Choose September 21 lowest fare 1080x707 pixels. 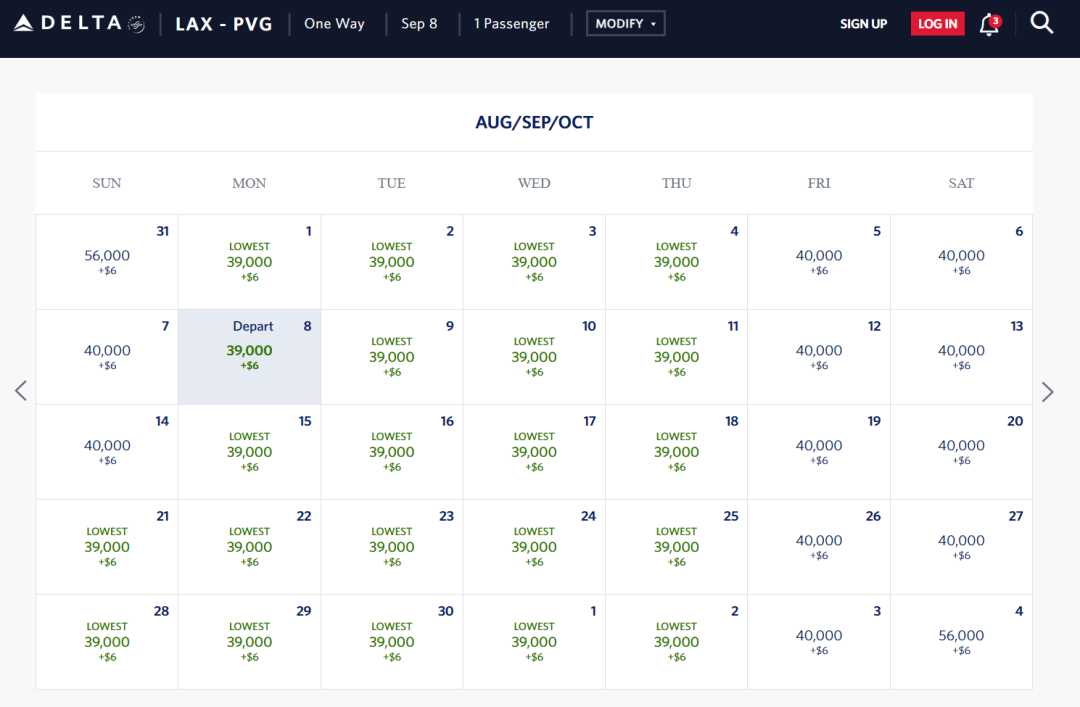pos(107,546)
